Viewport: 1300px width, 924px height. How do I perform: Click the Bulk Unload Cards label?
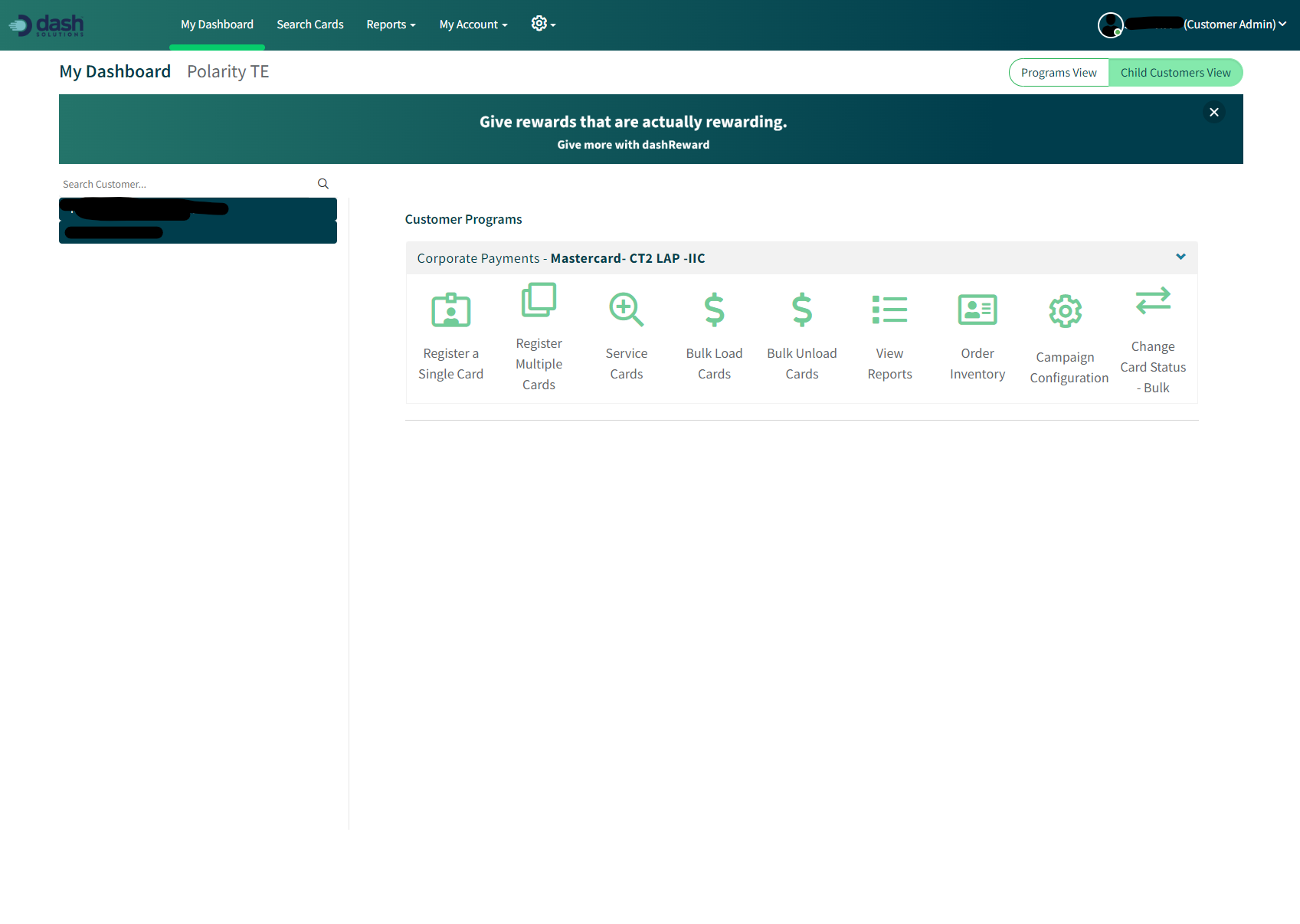click(802, 364)
